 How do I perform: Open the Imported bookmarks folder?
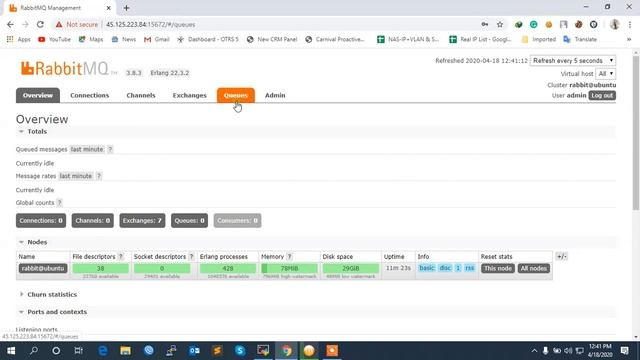(539, 39)
